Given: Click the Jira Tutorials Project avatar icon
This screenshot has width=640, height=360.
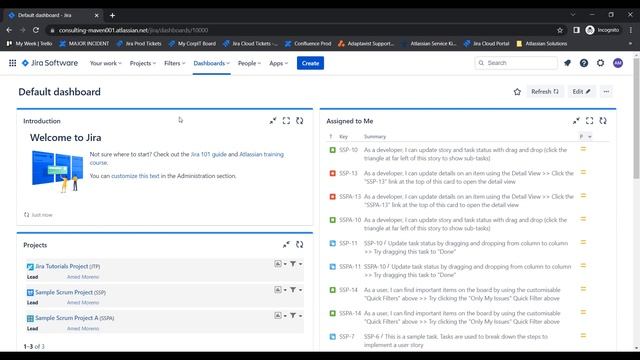Looking at the screenshot, I should point(30,267).
